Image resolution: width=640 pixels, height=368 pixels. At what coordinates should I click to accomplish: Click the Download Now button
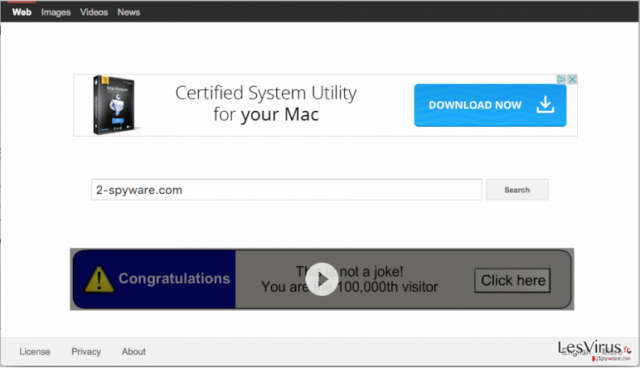pyautogui.click(x=490, y=105)
